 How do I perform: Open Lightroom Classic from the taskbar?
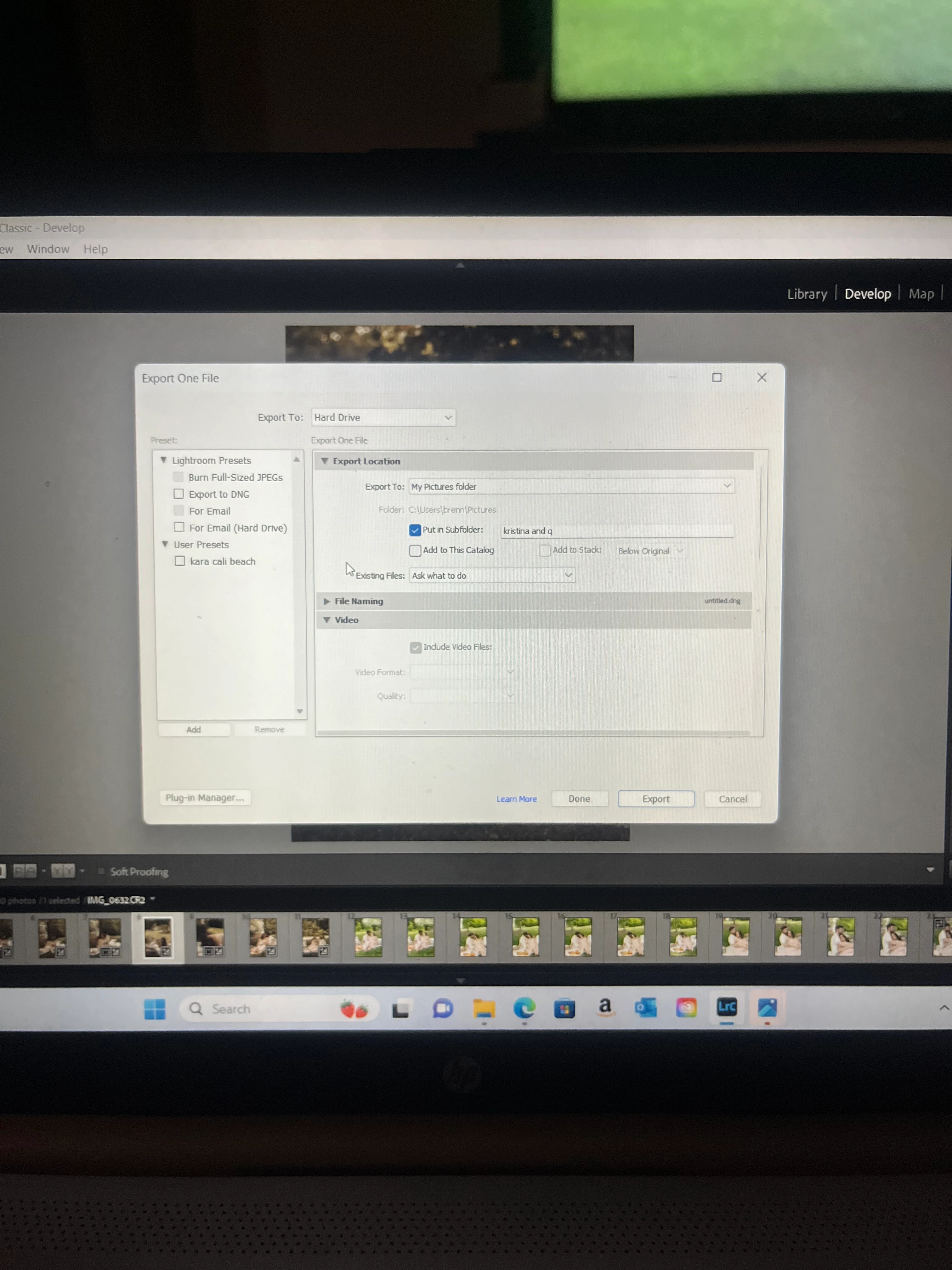[727, 1007]
